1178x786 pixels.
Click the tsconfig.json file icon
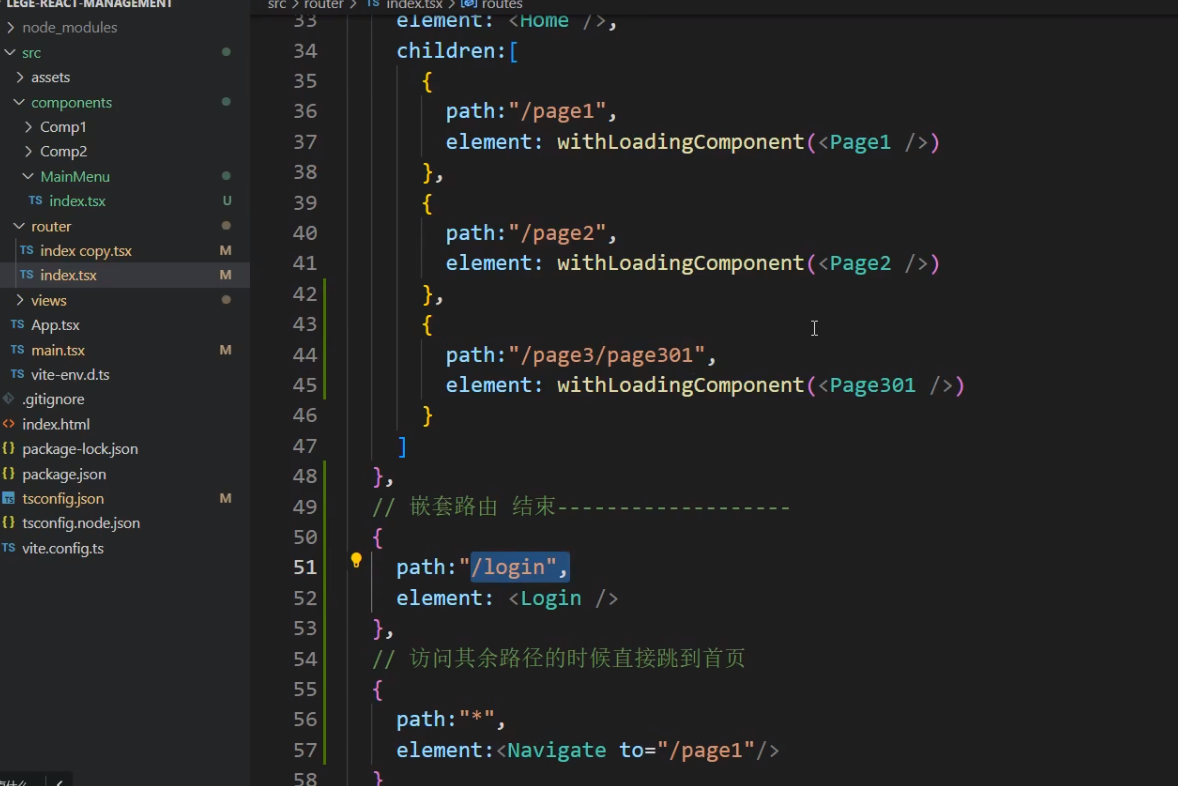8,498
